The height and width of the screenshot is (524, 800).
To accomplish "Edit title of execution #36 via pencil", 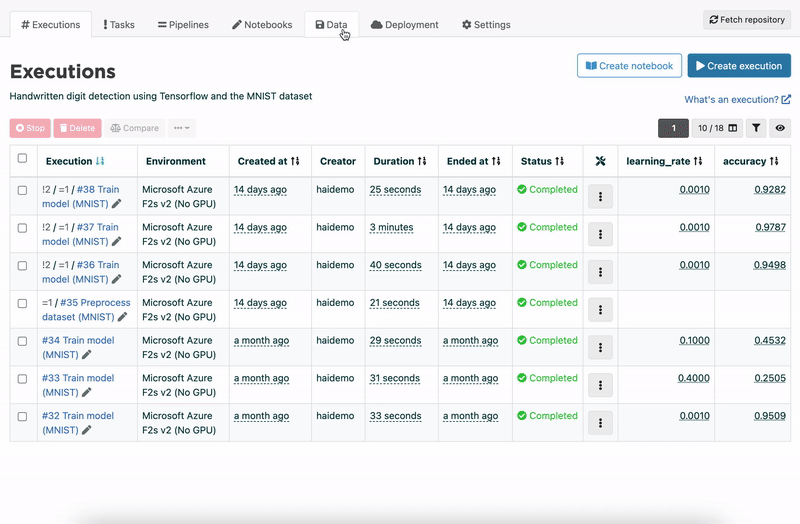I will 117,279.
